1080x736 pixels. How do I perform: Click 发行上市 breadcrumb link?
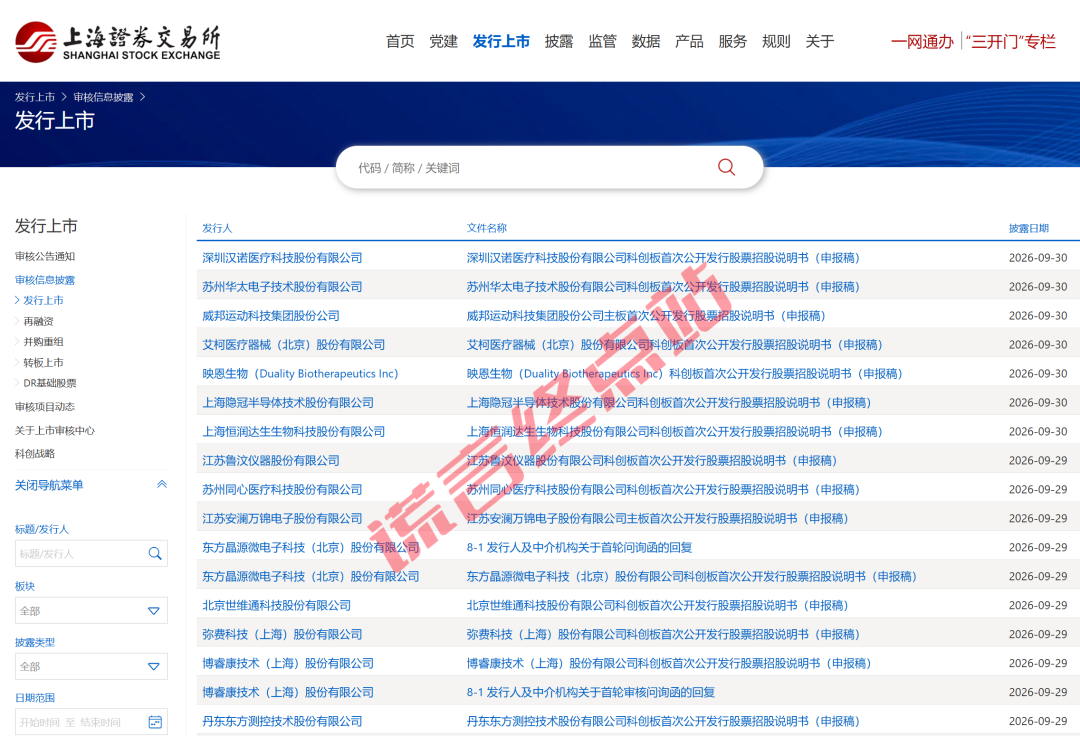(x=34, y=97)
